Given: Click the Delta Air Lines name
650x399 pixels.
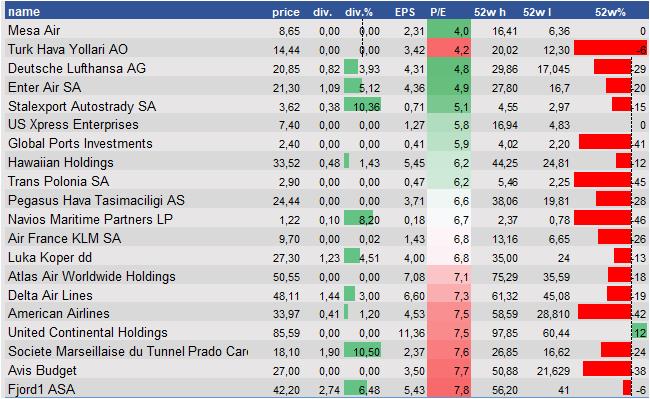Looking at the screenshot, I should [x=50, y=295].
